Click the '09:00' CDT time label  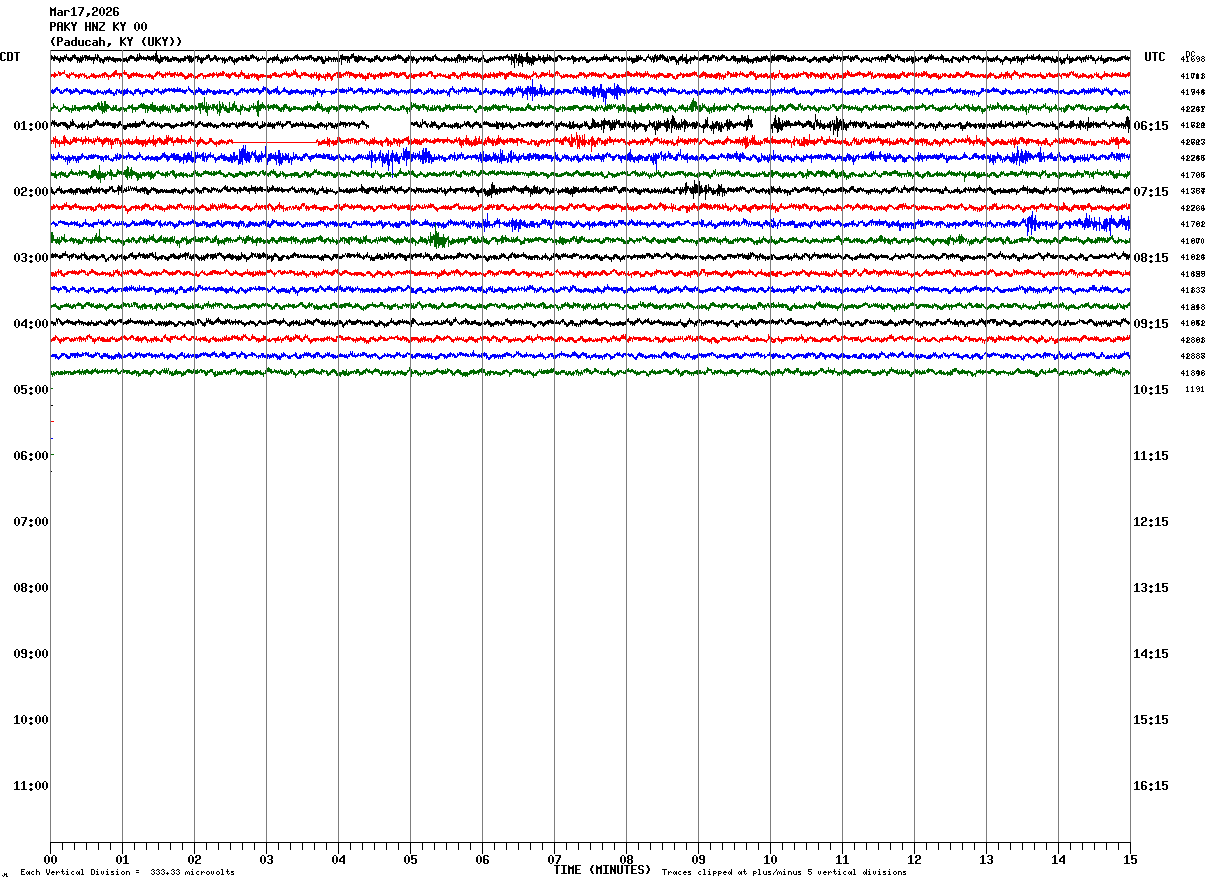(31, 654)
